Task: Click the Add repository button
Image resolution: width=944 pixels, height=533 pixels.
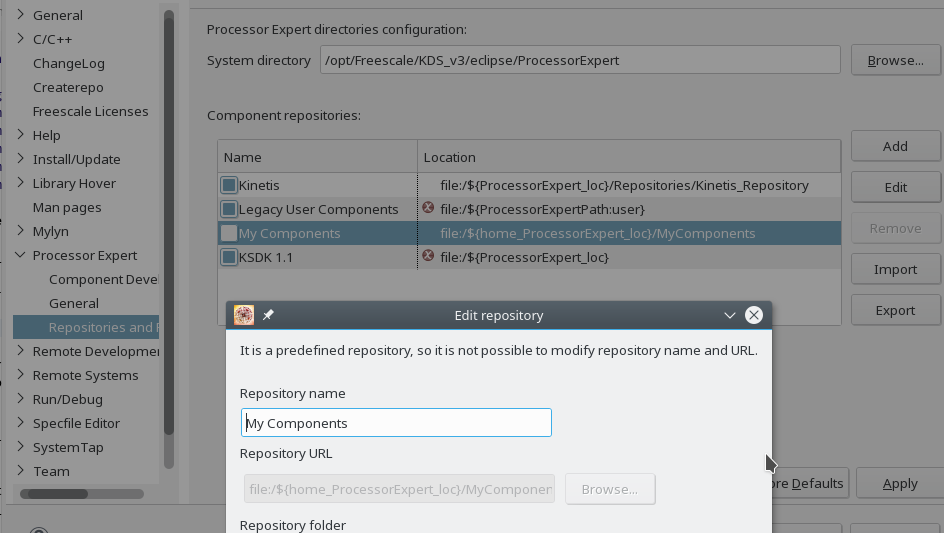Action: click(x=895, y=146)
